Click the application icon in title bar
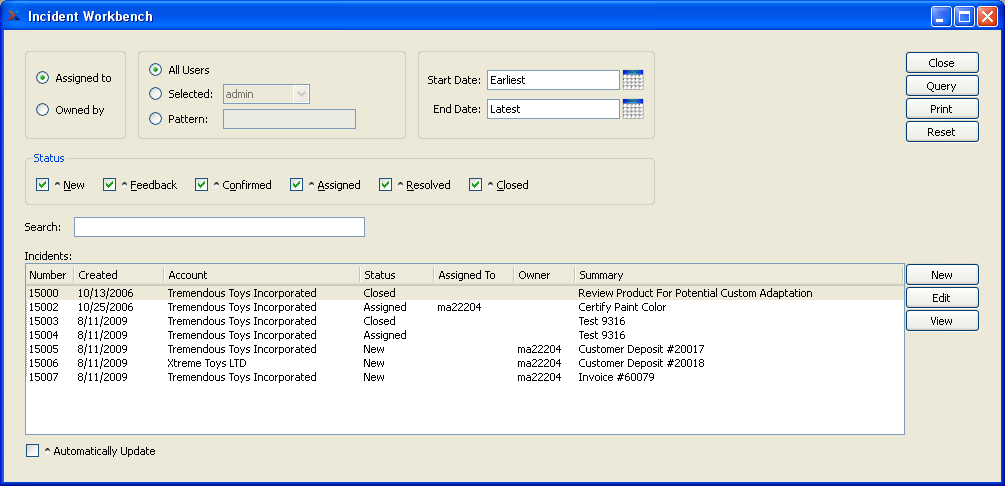This screenshot has height=486, width=1005. [x=14, y=16]
